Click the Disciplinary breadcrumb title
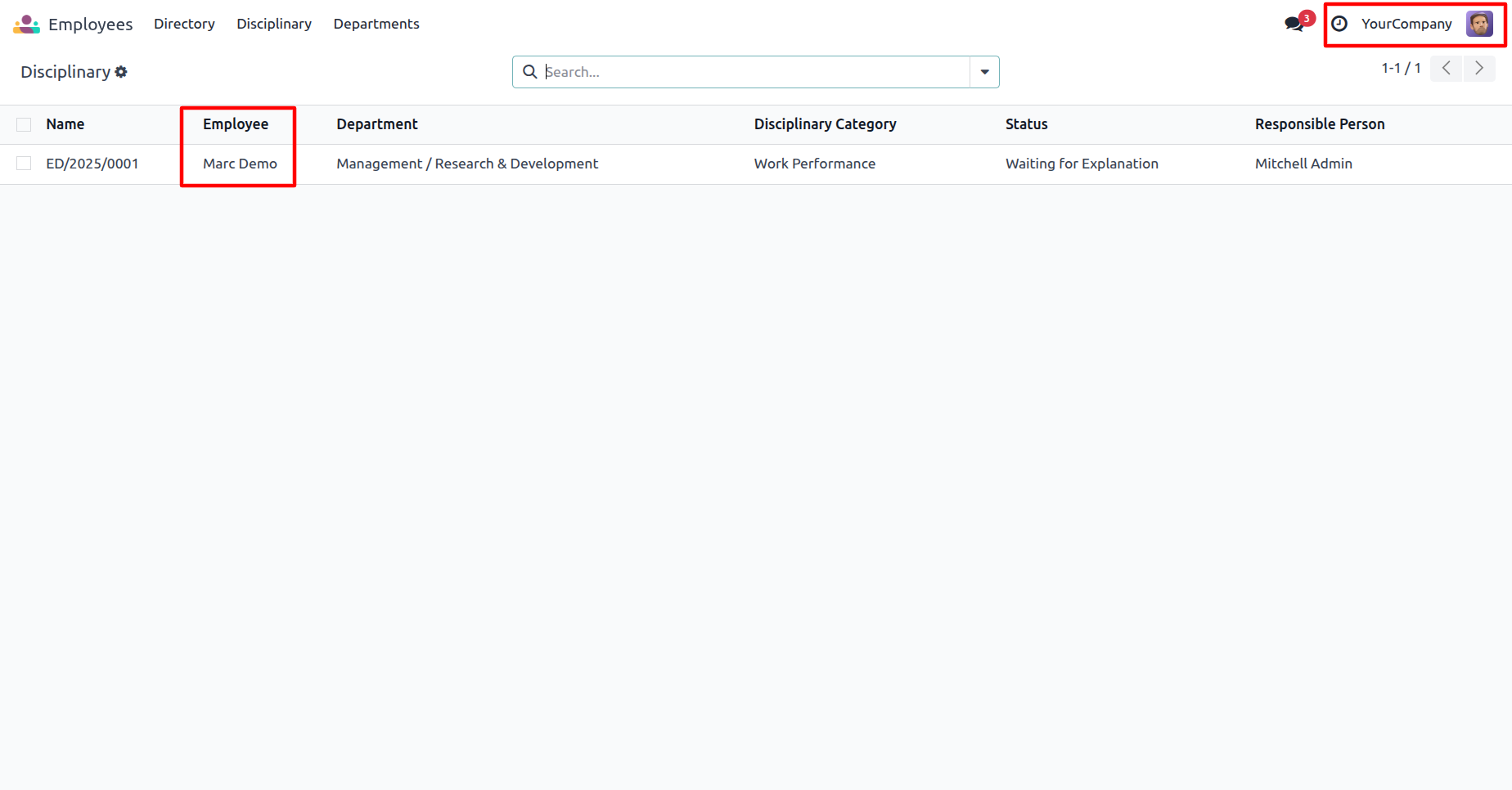The width and height of the screenshot is (1512, 790). pyautogui.click(x=65, y=72)
